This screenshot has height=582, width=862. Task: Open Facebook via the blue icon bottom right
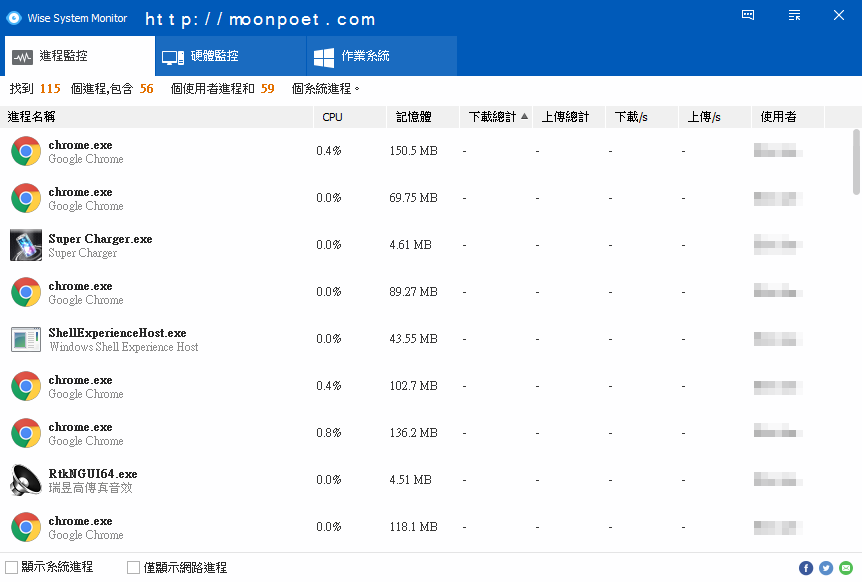pyautogui.click(x=806, y=567)
